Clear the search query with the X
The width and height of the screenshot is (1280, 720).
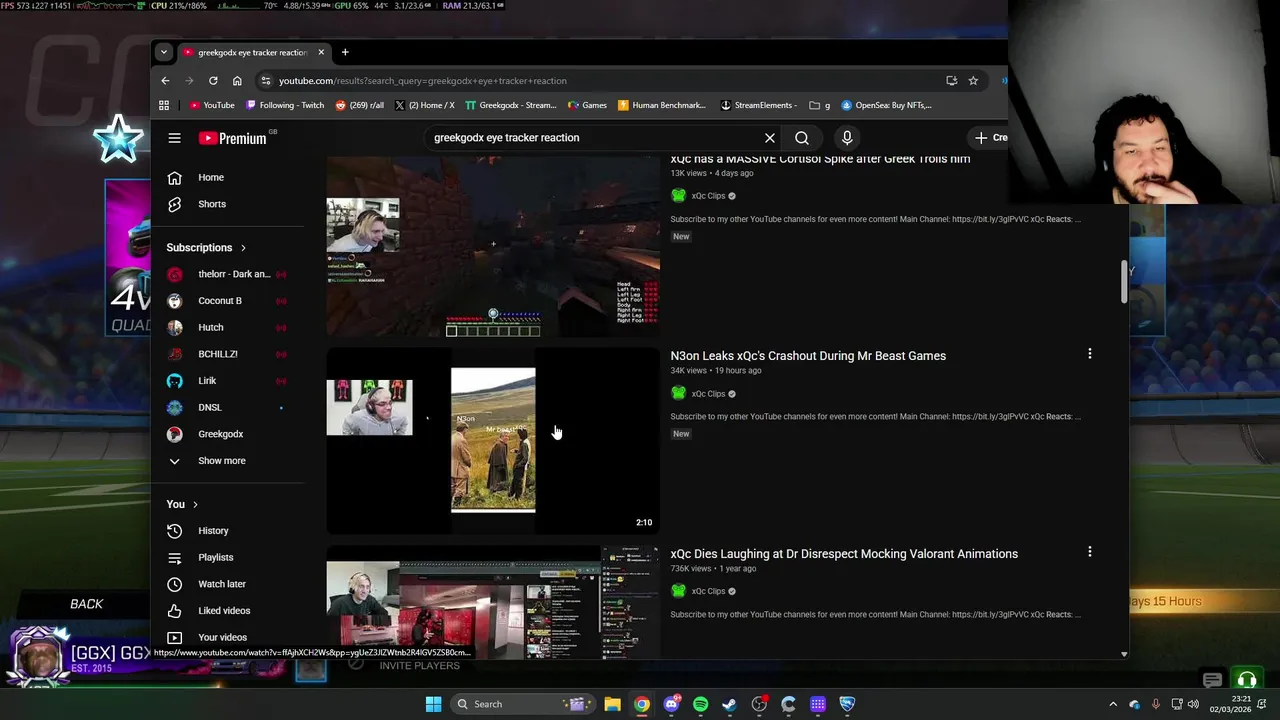[x=770, y=138]
